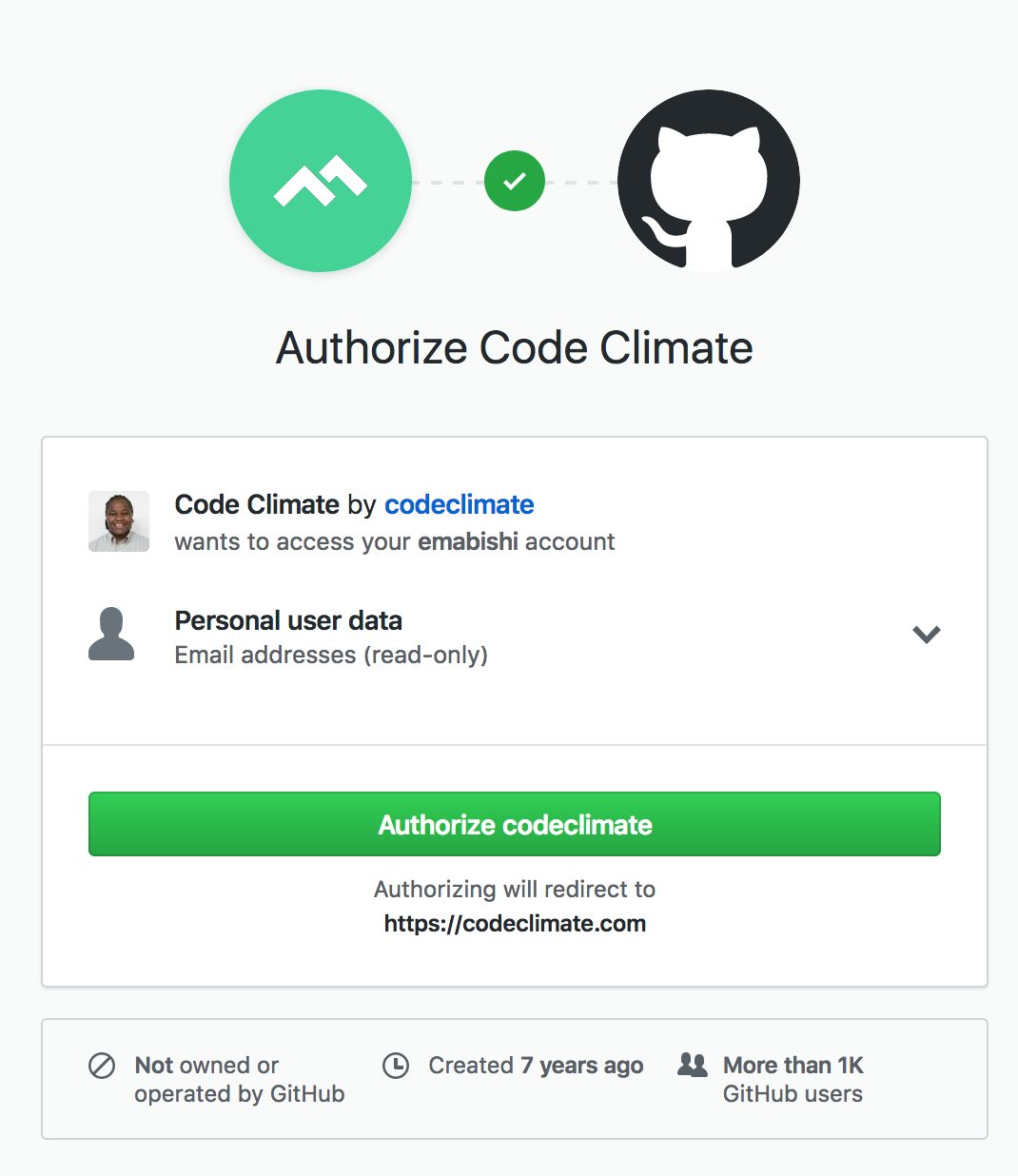Click the Code Climate green logo
1018x1176 pixels.
[321, 181]
